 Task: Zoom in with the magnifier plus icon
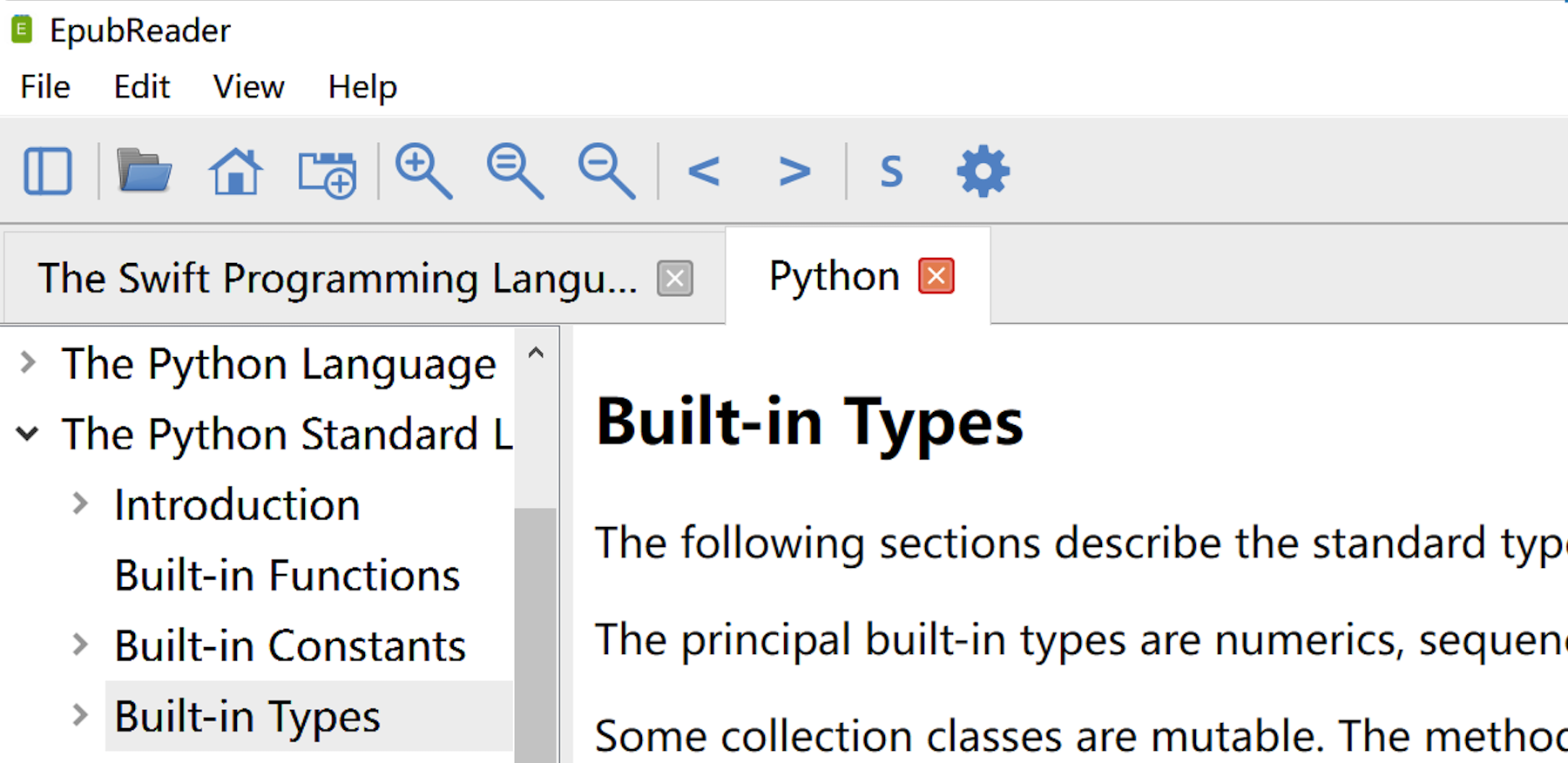pyautogui.click(x=424, y=172)
